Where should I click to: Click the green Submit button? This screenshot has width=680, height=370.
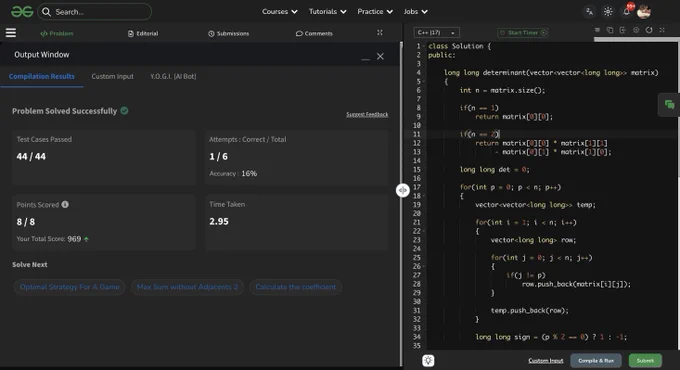645,360
